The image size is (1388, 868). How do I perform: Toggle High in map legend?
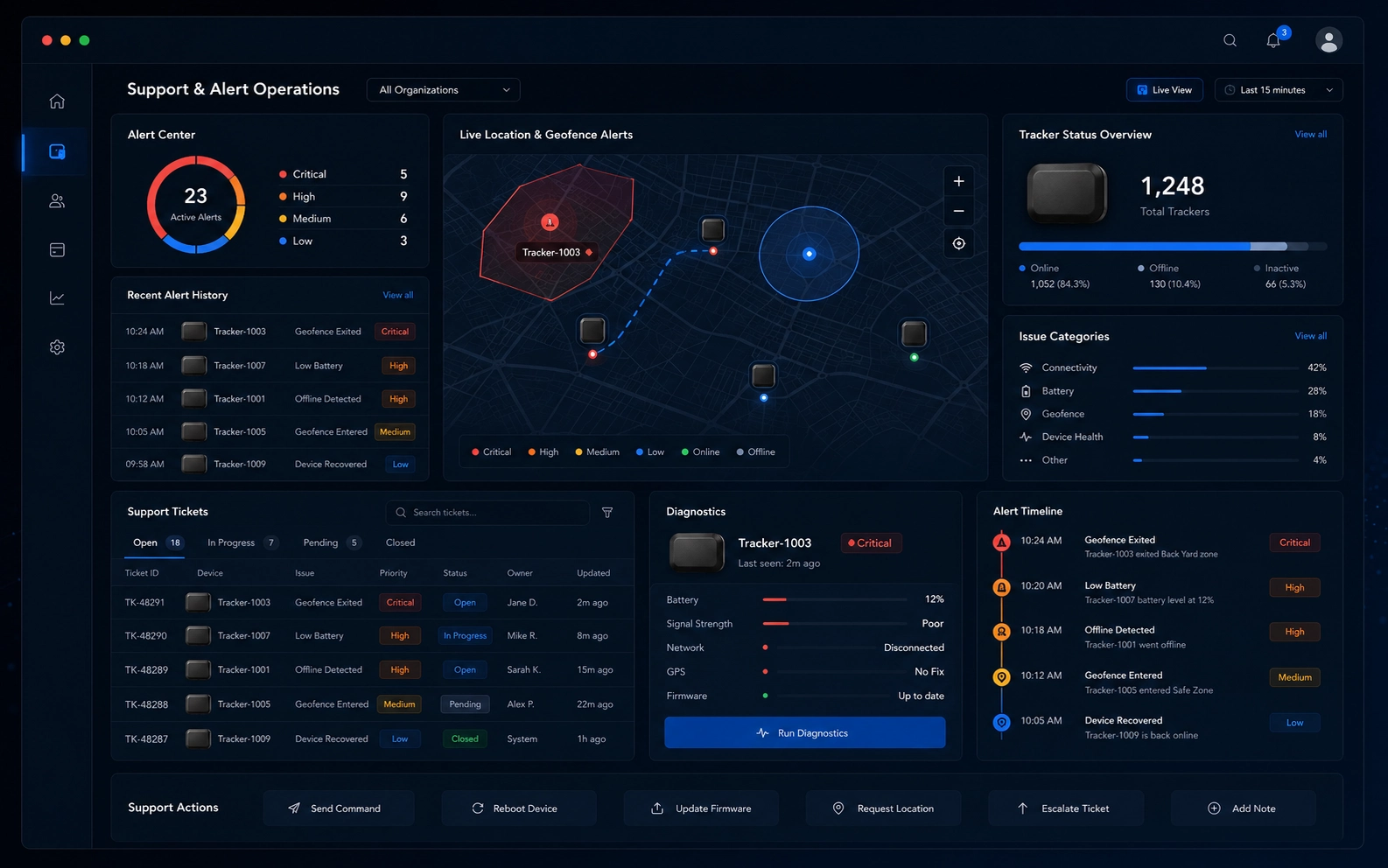[x=543, y=452]
